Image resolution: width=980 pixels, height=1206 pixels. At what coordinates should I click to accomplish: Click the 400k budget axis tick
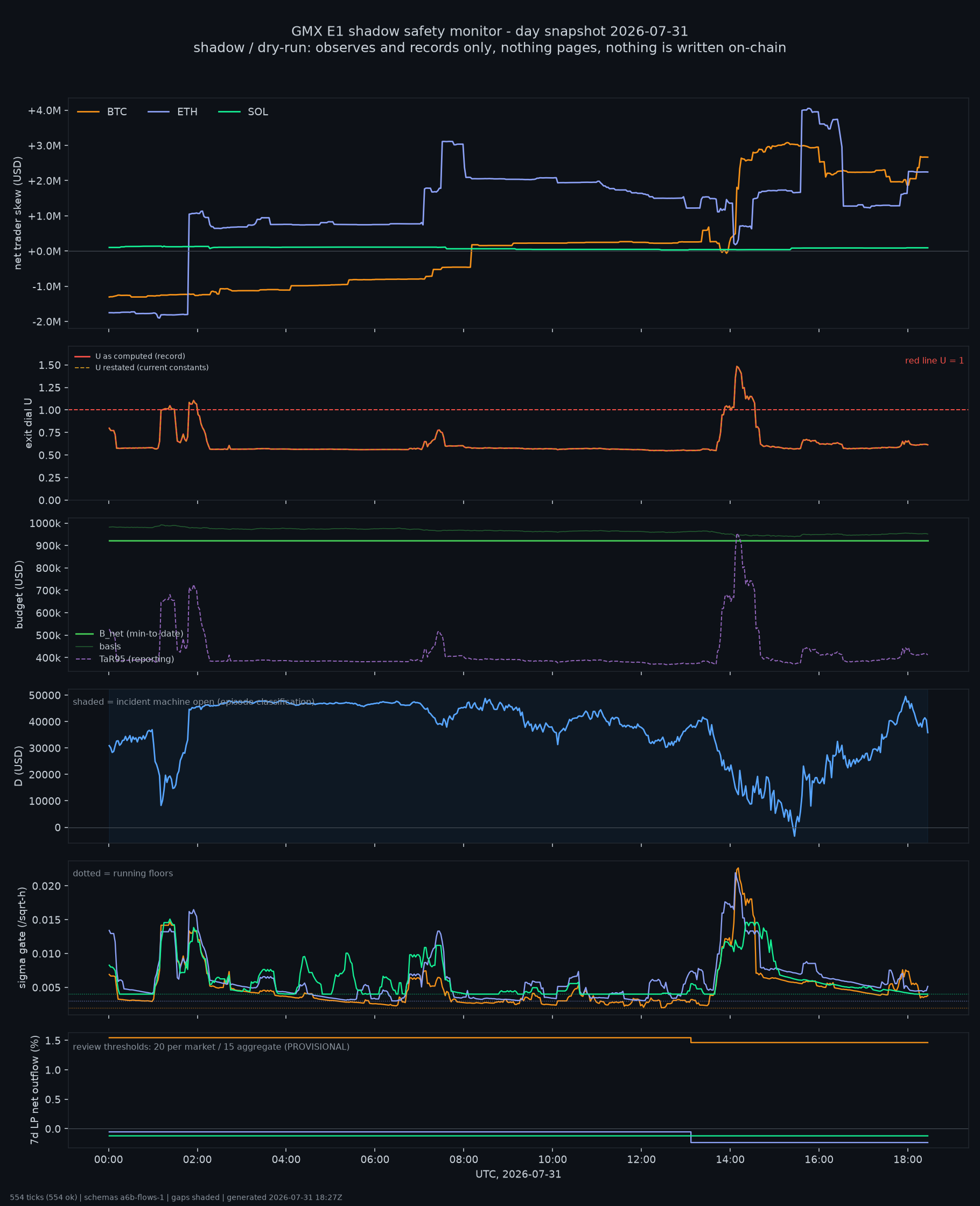pos(48,658)
